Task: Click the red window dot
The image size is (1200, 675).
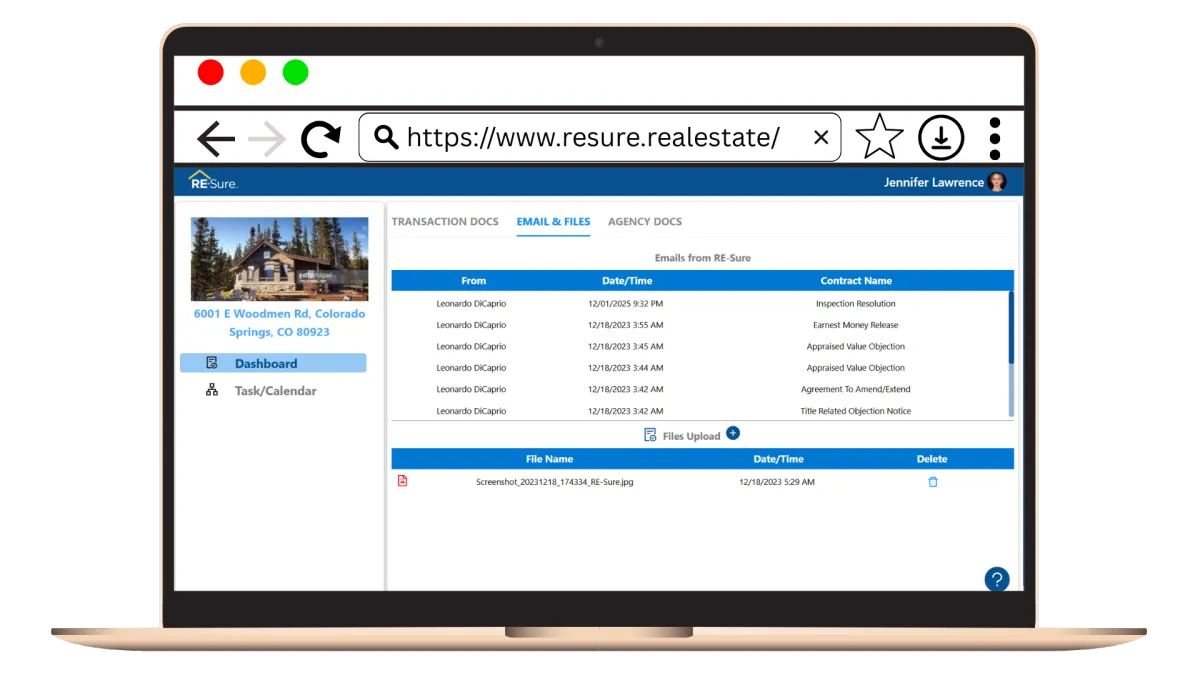Action: tap(210, 72)
